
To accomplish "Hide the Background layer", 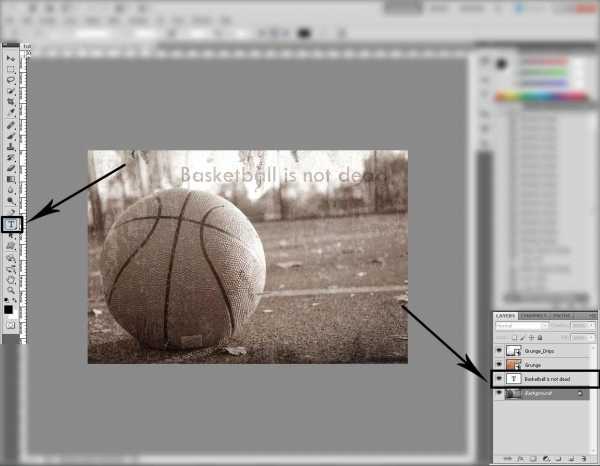I will [499, 392].
